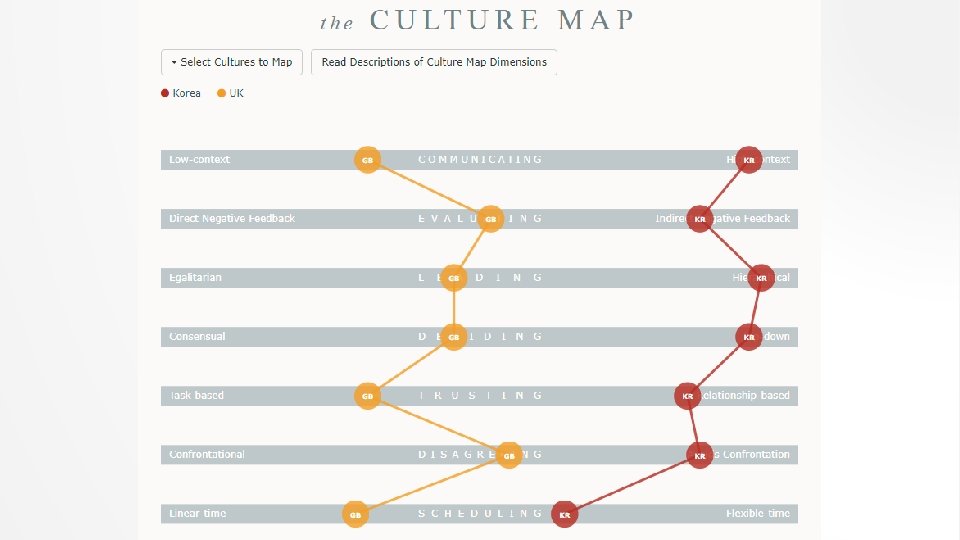960x540 pixels.
Task: Click the Culture Map title heading
Action: pyautogui.click(x=477, y=20)
